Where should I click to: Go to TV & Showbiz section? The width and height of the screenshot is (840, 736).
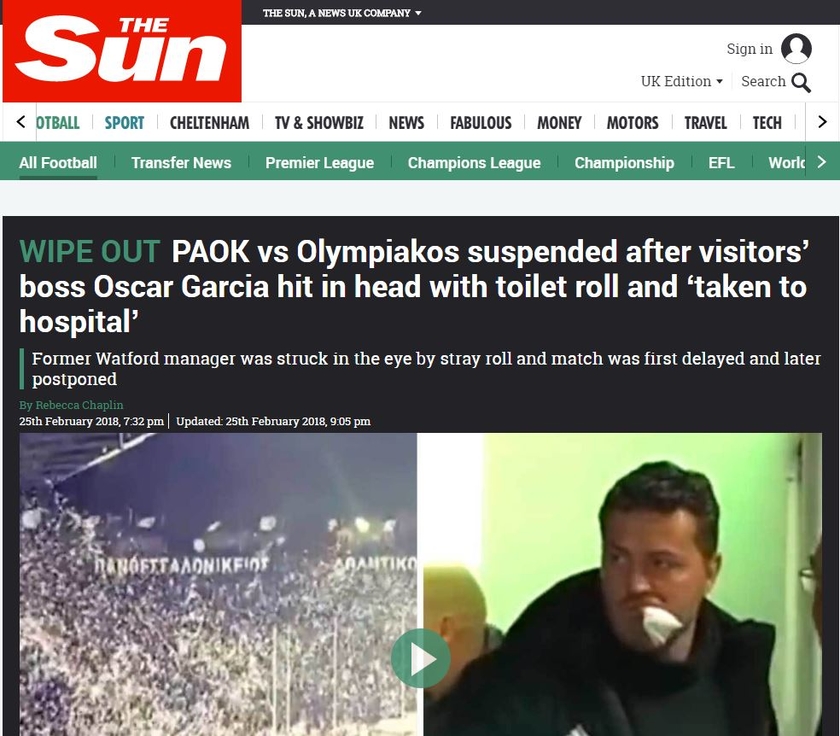click(x=319, y=123)
